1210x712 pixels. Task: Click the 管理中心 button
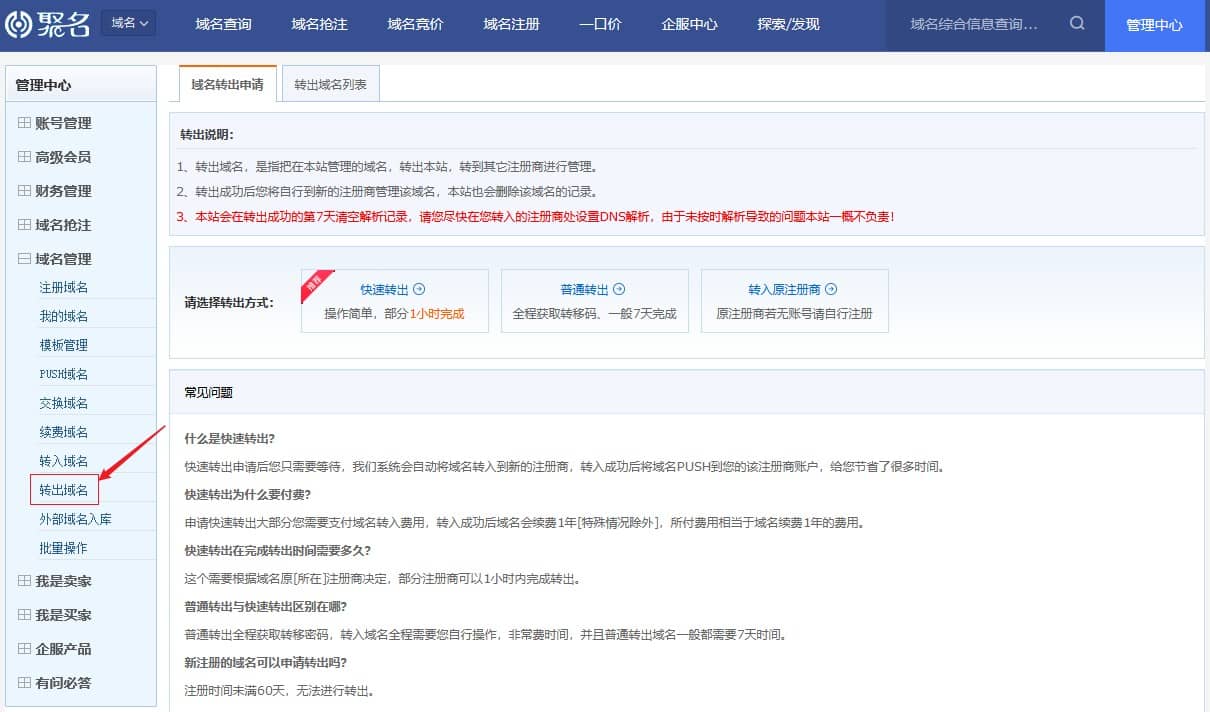(x=1154, y=25)
